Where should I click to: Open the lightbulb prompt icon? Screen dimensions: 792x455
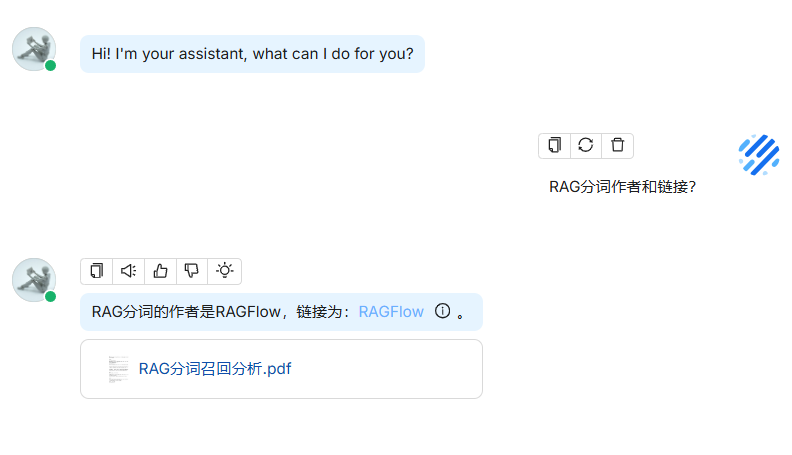[x=224, y=271]
